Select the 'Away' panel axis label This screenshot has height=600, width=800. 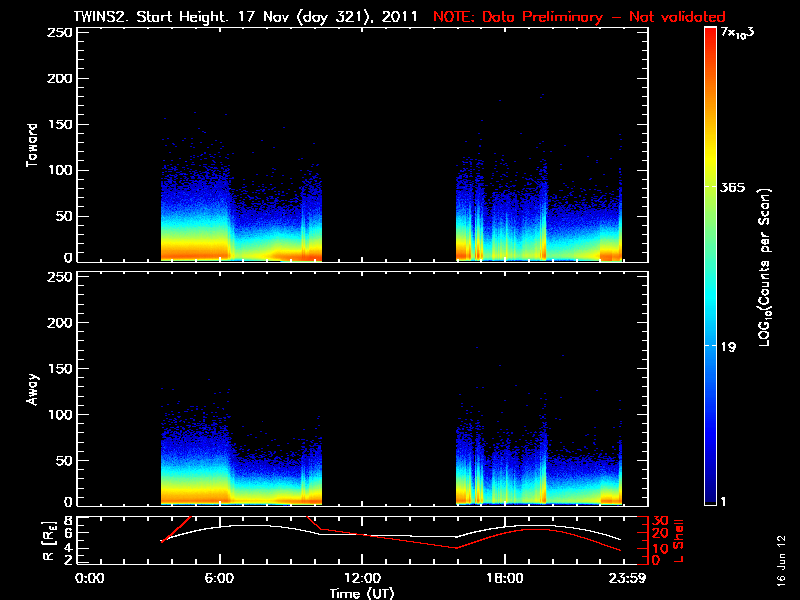coord(33,388)
